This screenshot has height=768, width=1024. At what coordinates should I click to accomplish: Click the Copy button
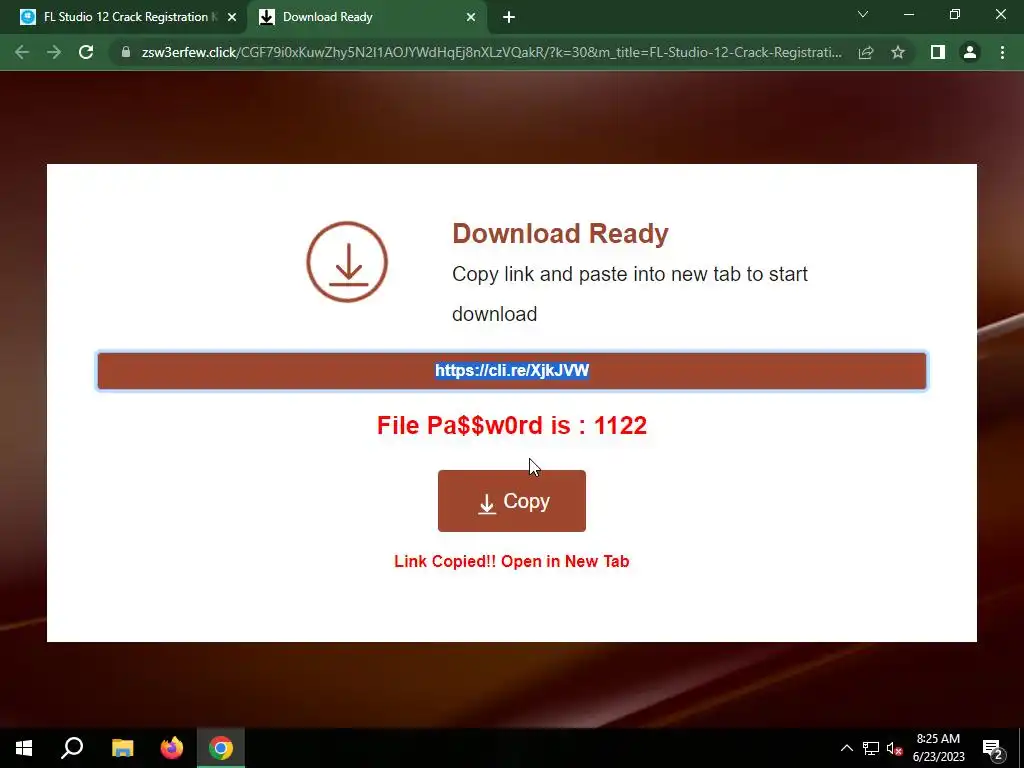(512, 501)
